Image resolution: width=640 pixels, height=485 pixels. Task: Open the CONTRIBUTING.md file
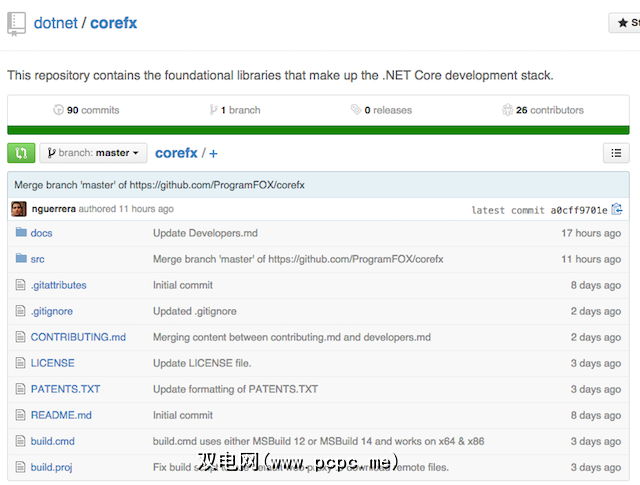[x=78, y=337]
